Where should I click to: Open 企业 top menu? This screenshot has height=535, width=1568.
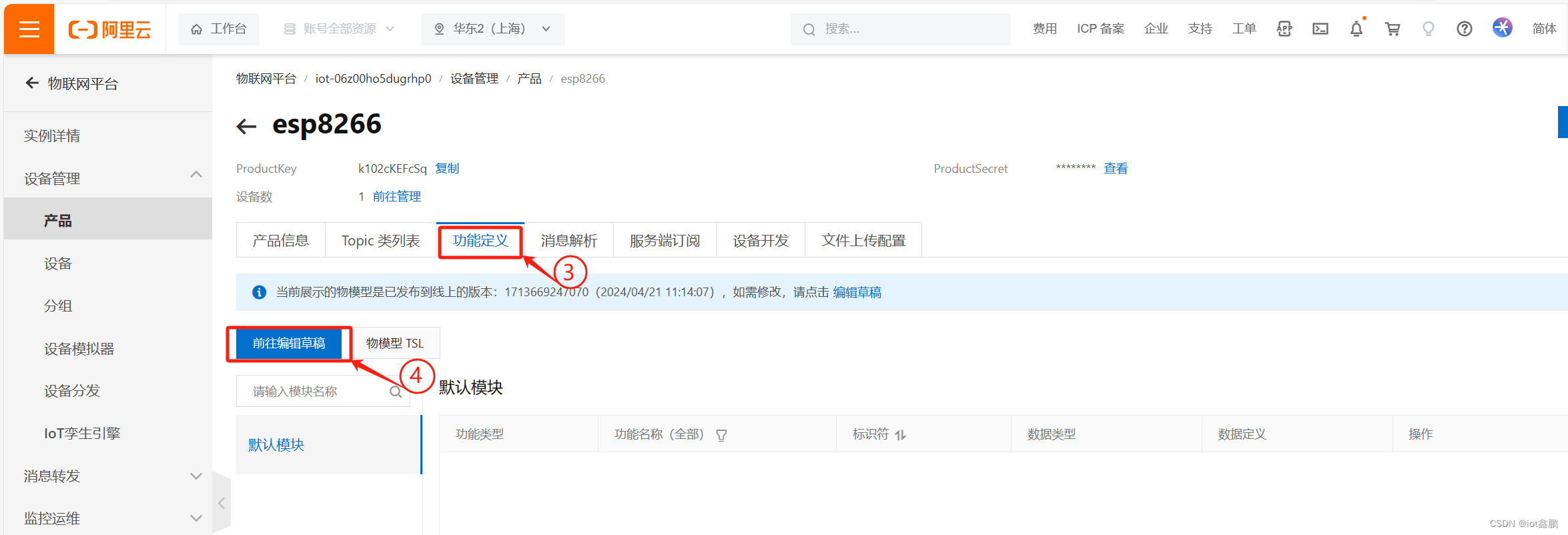[1156, 29]
